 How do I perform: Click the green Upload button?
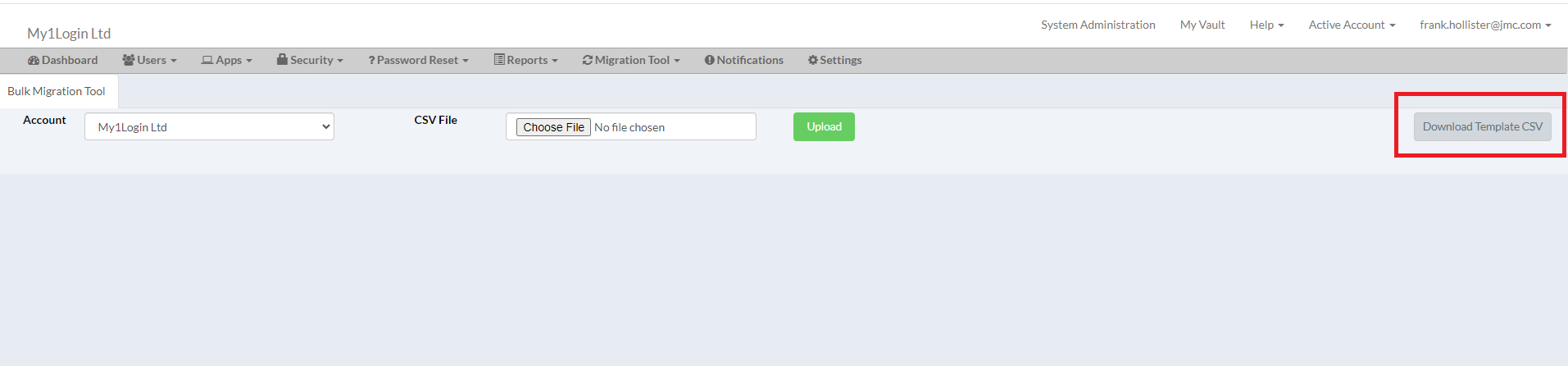pos(824,127)
